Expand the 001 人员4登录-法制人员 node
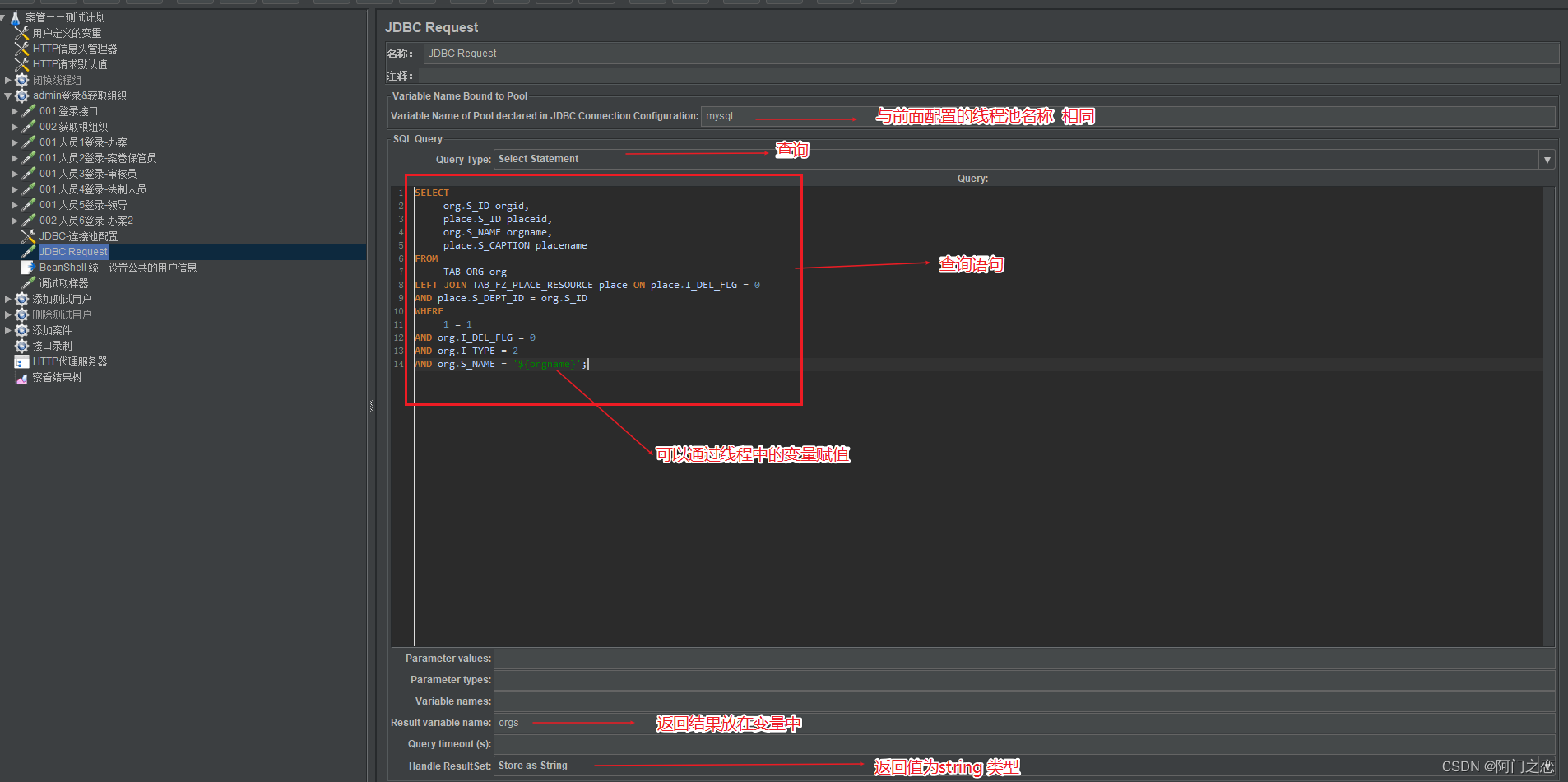1568x782 pixels. [x=15, y=189]
